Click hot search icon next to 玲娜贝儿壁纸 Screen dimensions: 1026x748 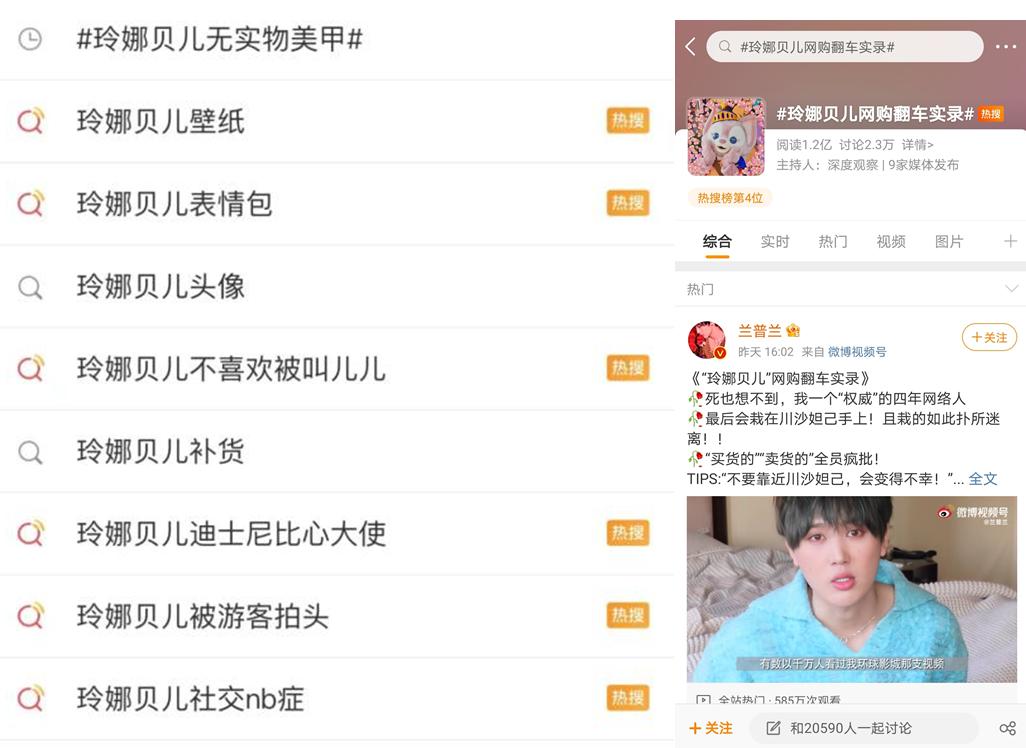pyautogui.click(x=30, y=121)
